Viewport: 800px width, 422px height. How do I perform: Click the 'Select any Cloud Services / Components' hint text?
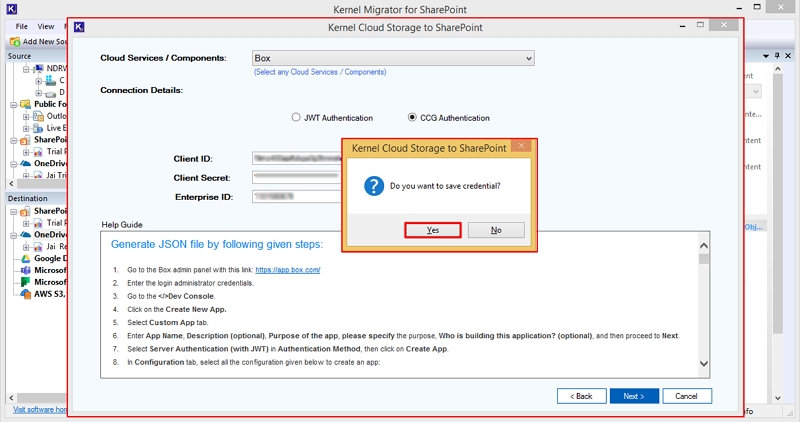(320, 72)
